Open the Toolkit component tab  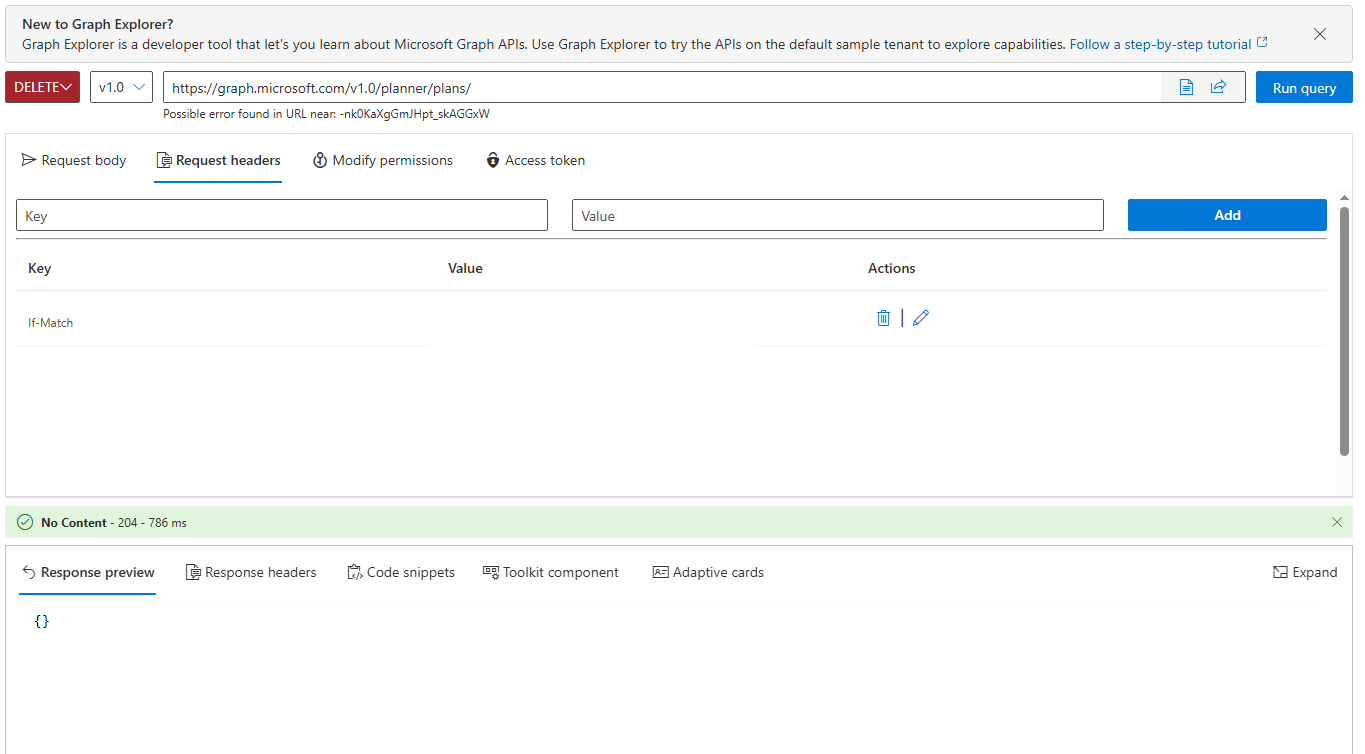click(551, 573)
